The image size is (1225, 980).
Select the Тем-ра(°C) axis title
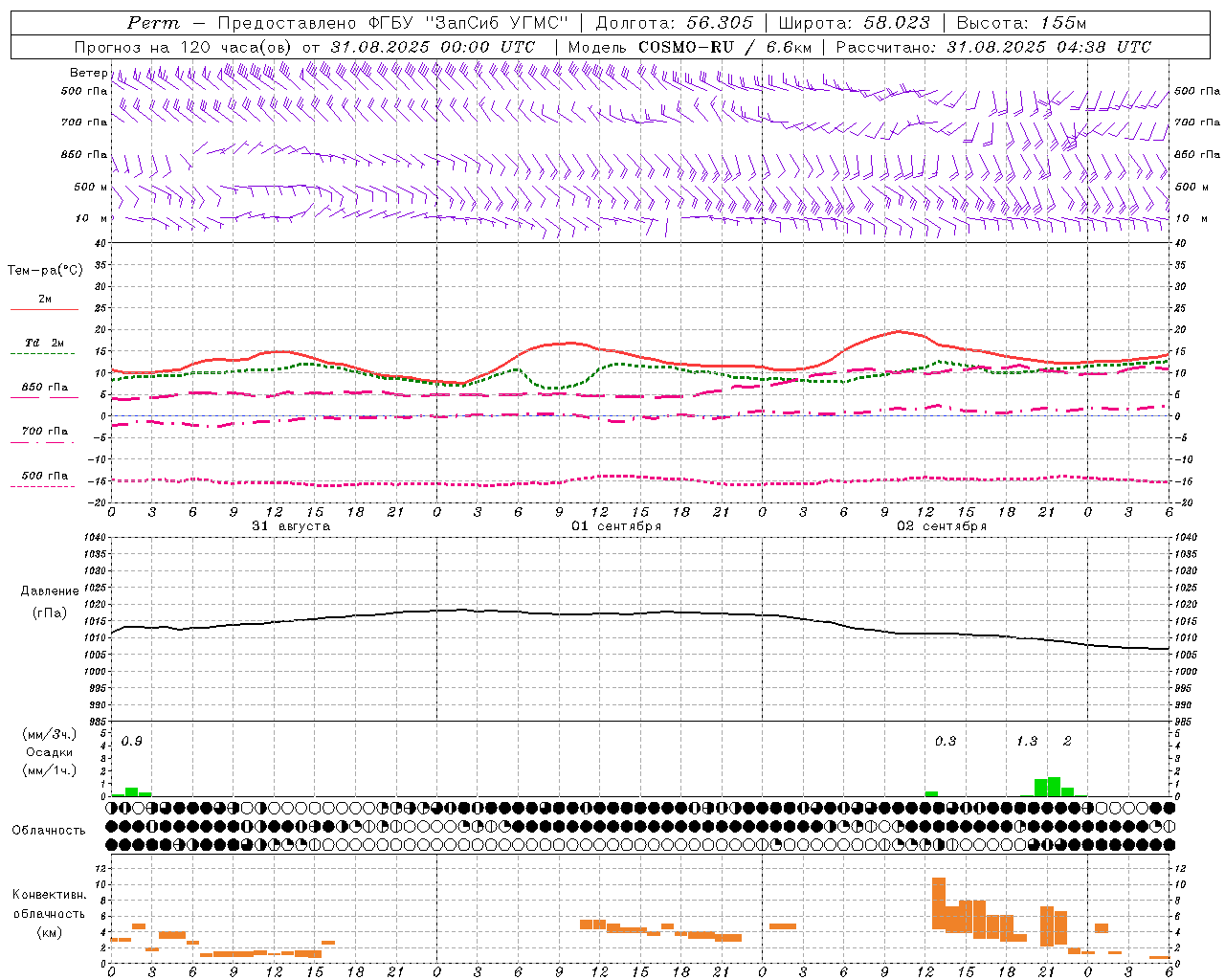(x=45, y=271)
